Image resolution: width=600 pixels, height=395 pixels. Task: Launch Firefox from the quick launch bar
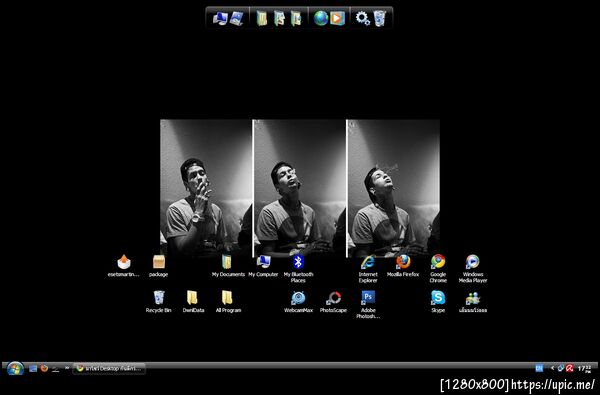point(44,368)
